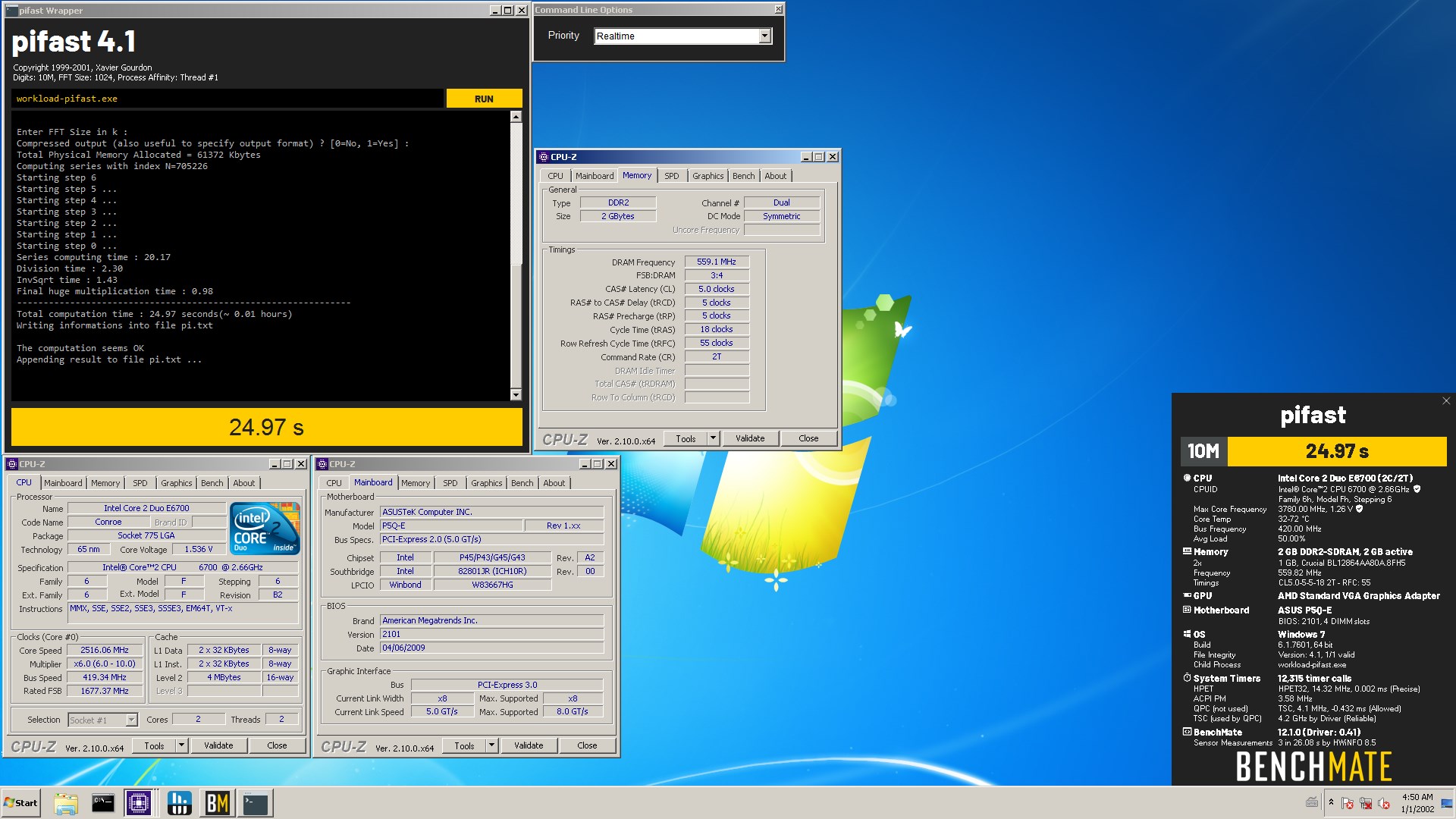The height and width of the screenshot is (819, 1456).
Task: Click Tools button in CPU-Z Memory window
Action: 686,438
